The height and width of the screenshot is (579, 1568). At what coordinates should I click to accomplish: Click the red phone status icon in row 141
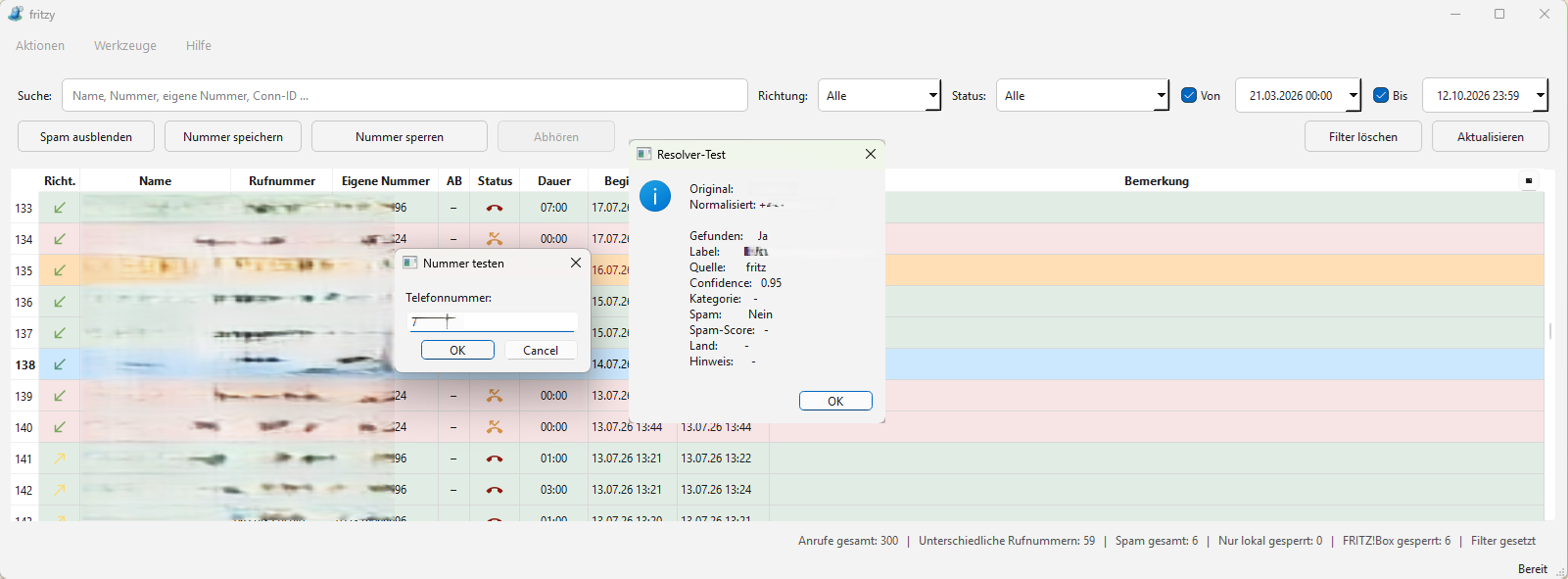click(495, 458)
